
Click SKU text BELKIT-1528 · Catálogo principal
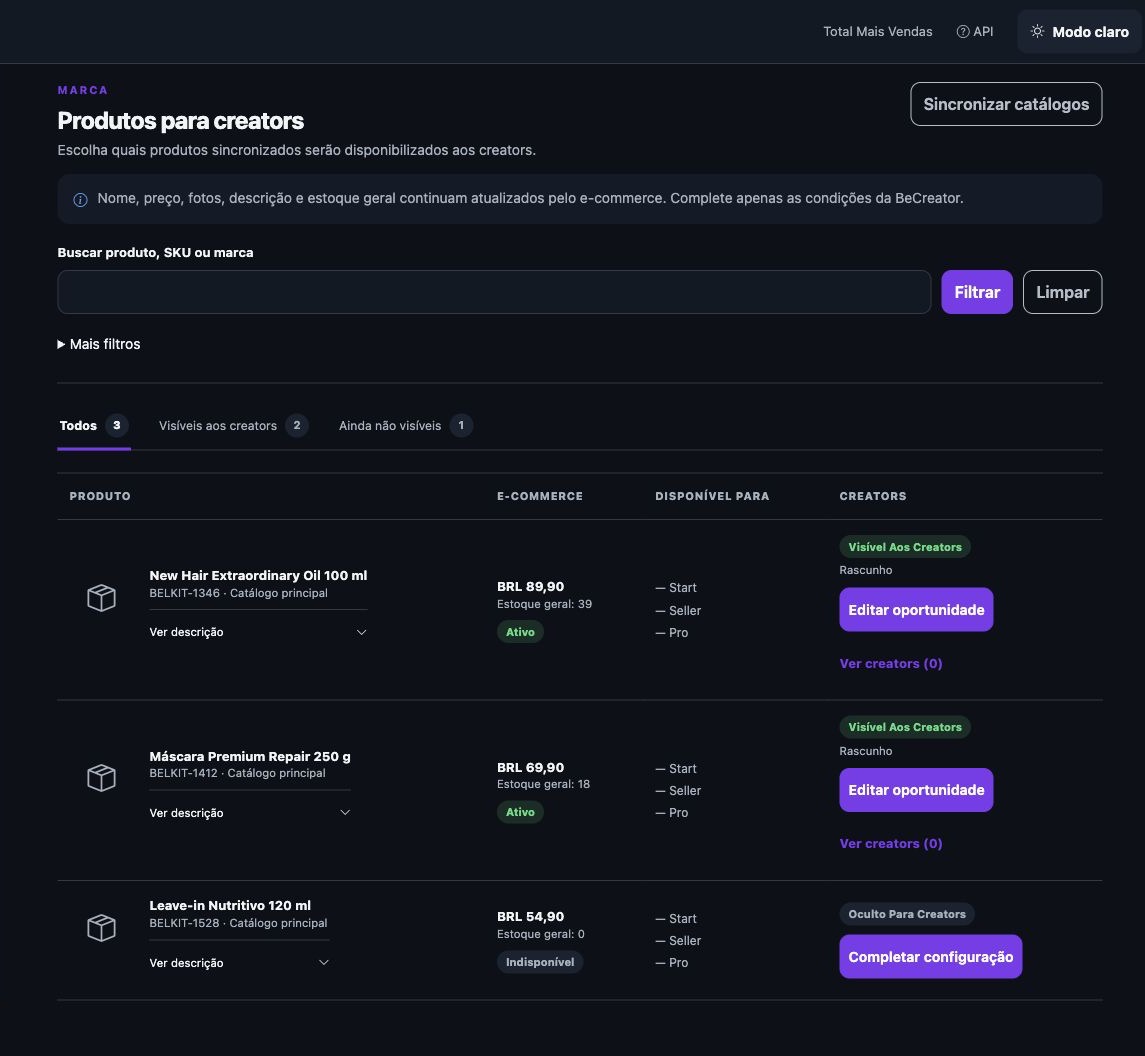click(x=238, y=923)
